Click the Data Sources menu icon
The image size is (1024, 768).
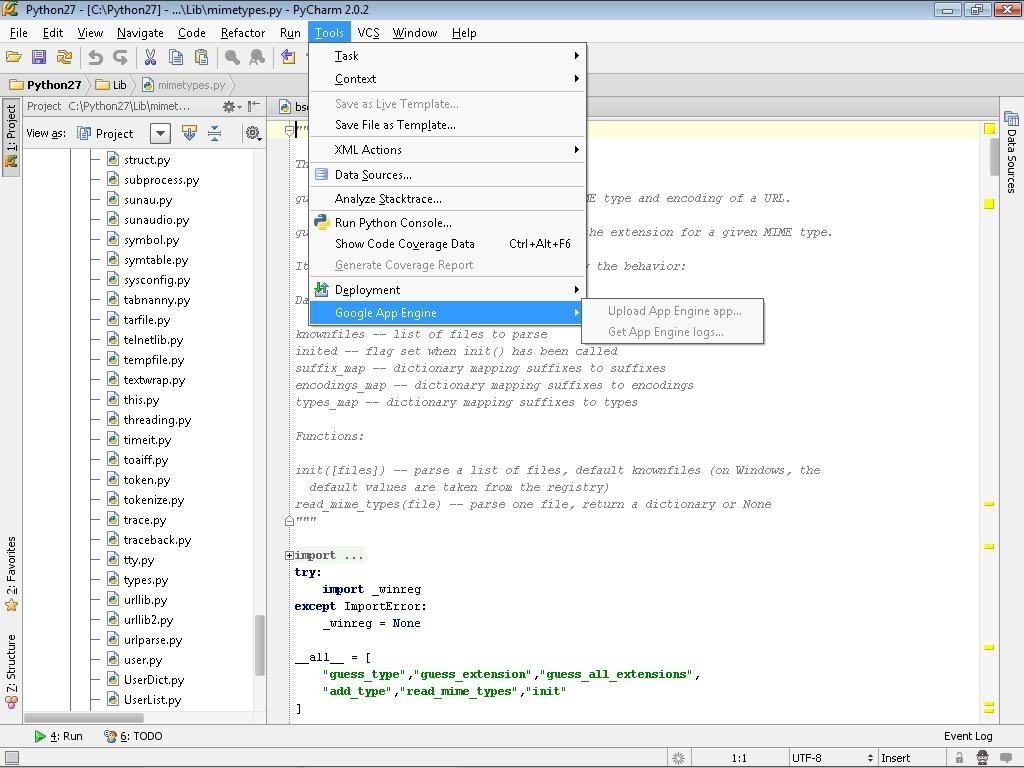(x=321, y=174)
